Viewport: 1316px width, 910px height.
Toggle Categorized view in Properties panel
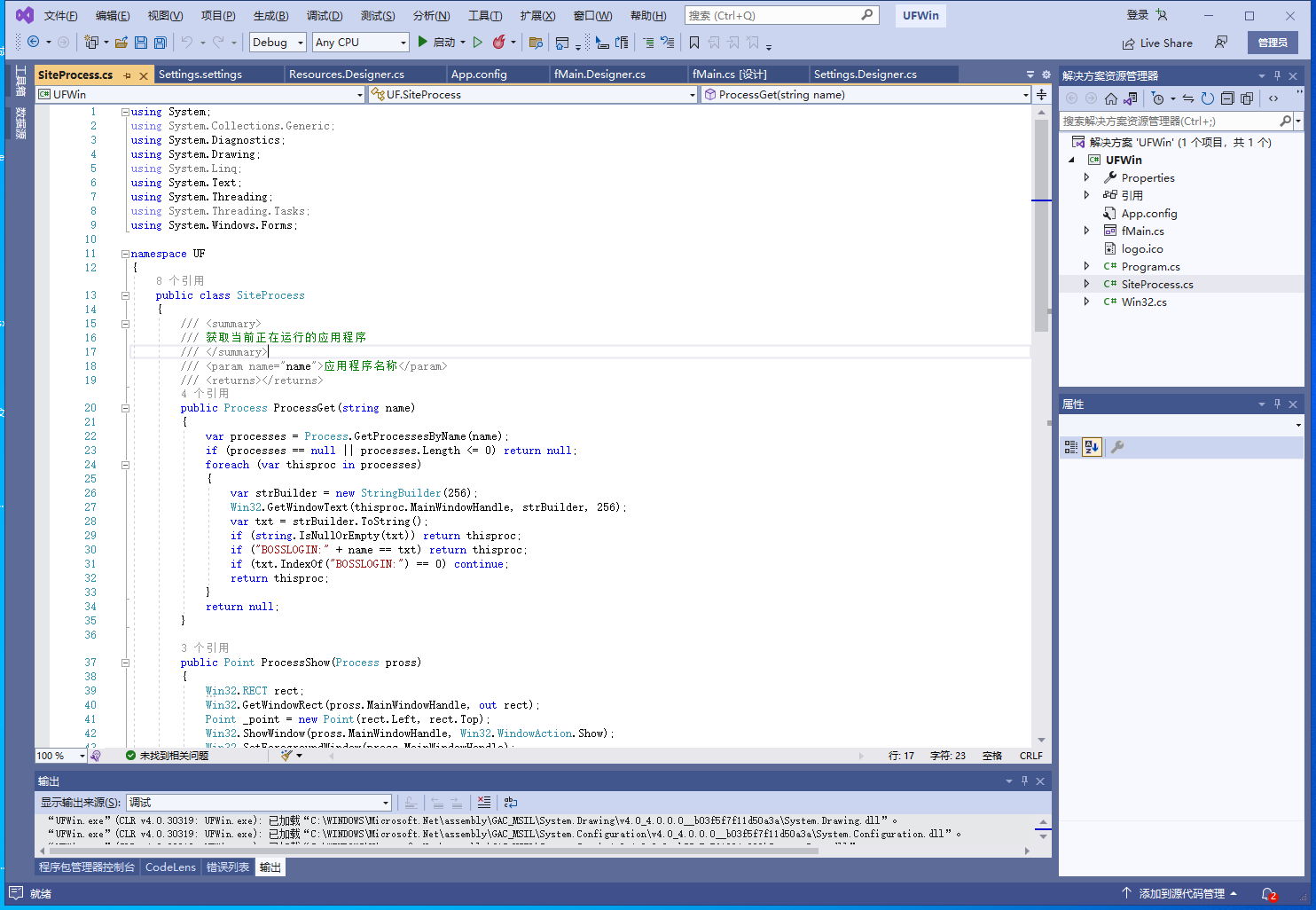click(1071, 447)
